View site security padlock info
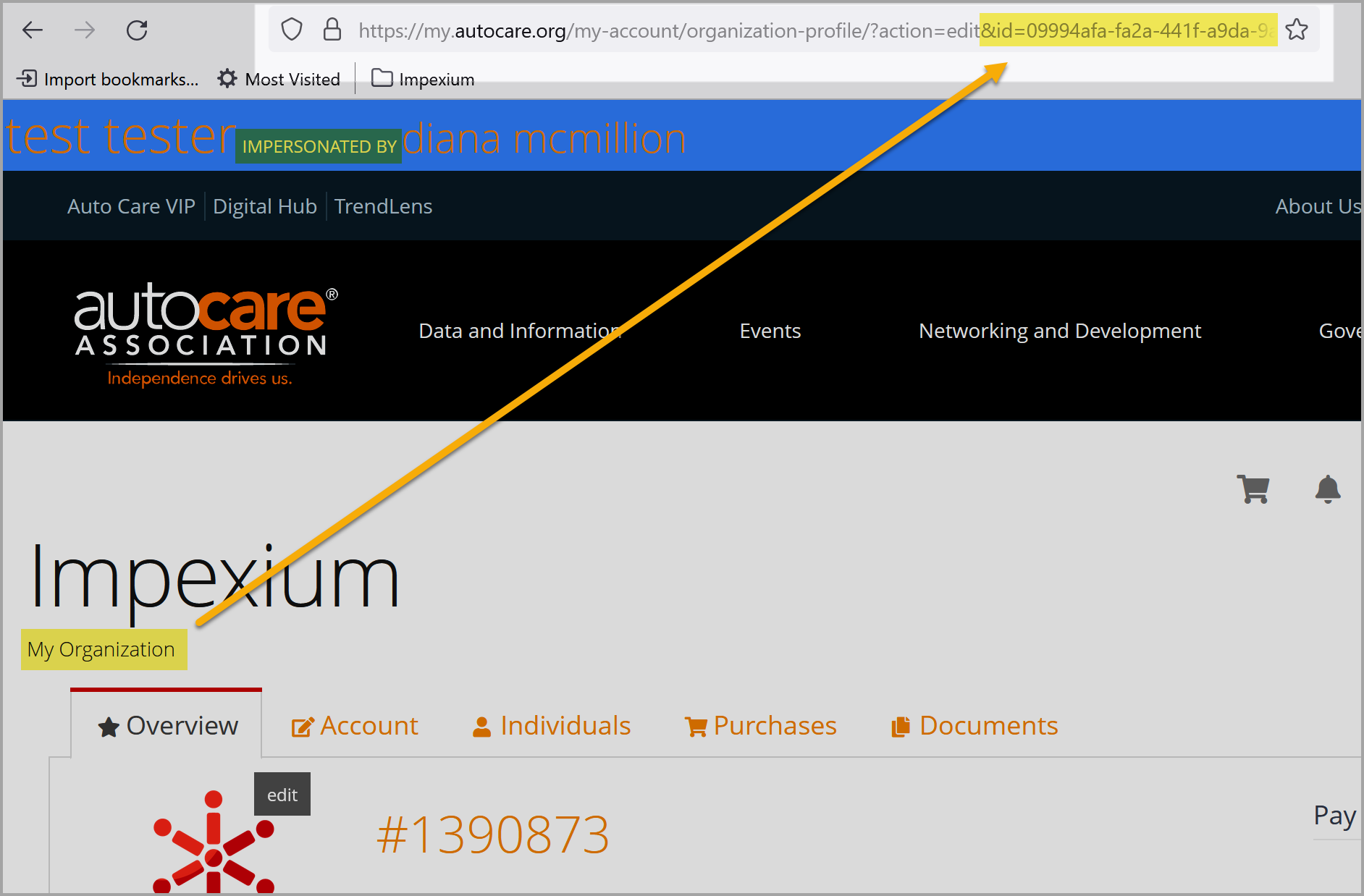The width and height of the screenshot is (1364, 896). coord(332,30)
